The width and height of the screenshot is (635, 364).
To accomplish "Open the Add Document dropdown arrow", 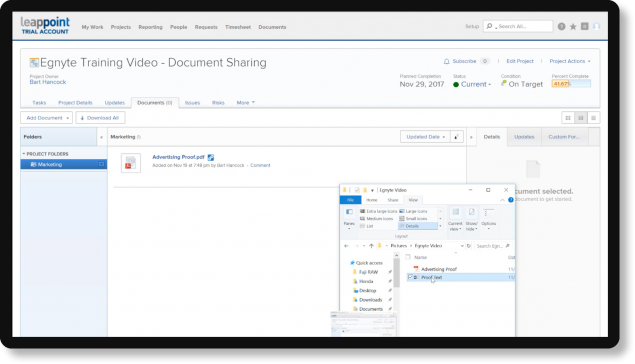I will click(68, 118).
